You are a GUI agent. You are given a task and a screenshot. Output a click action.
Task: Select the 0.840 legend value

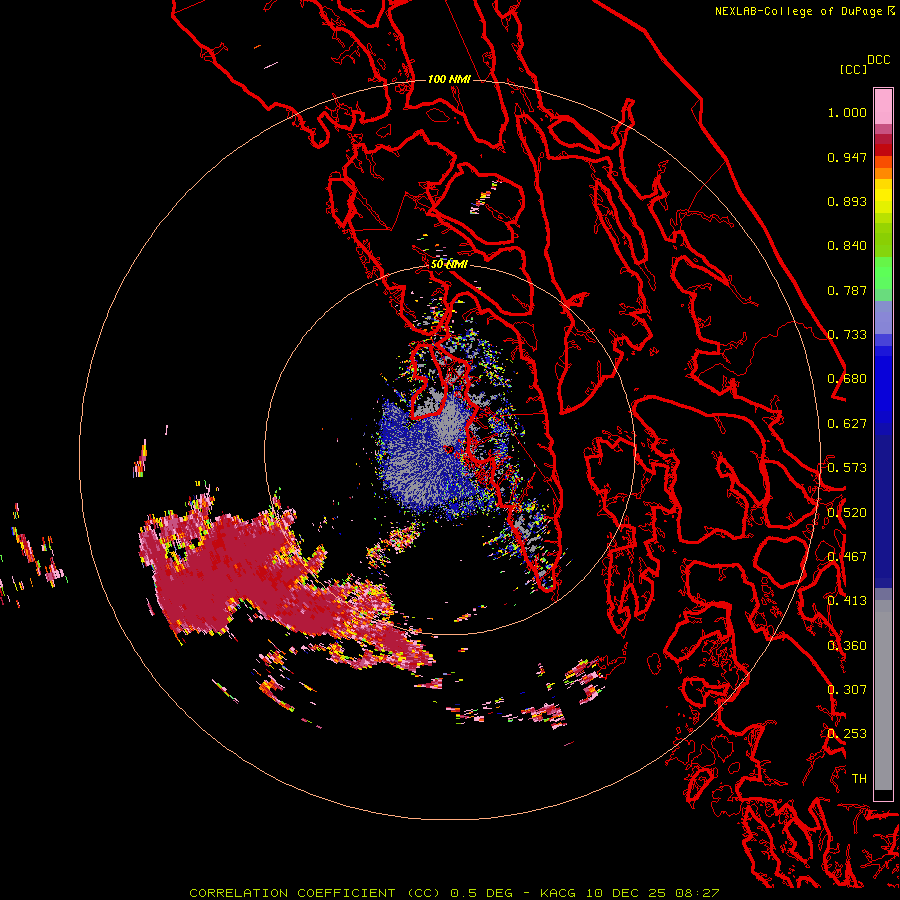[x=847, y=246]
